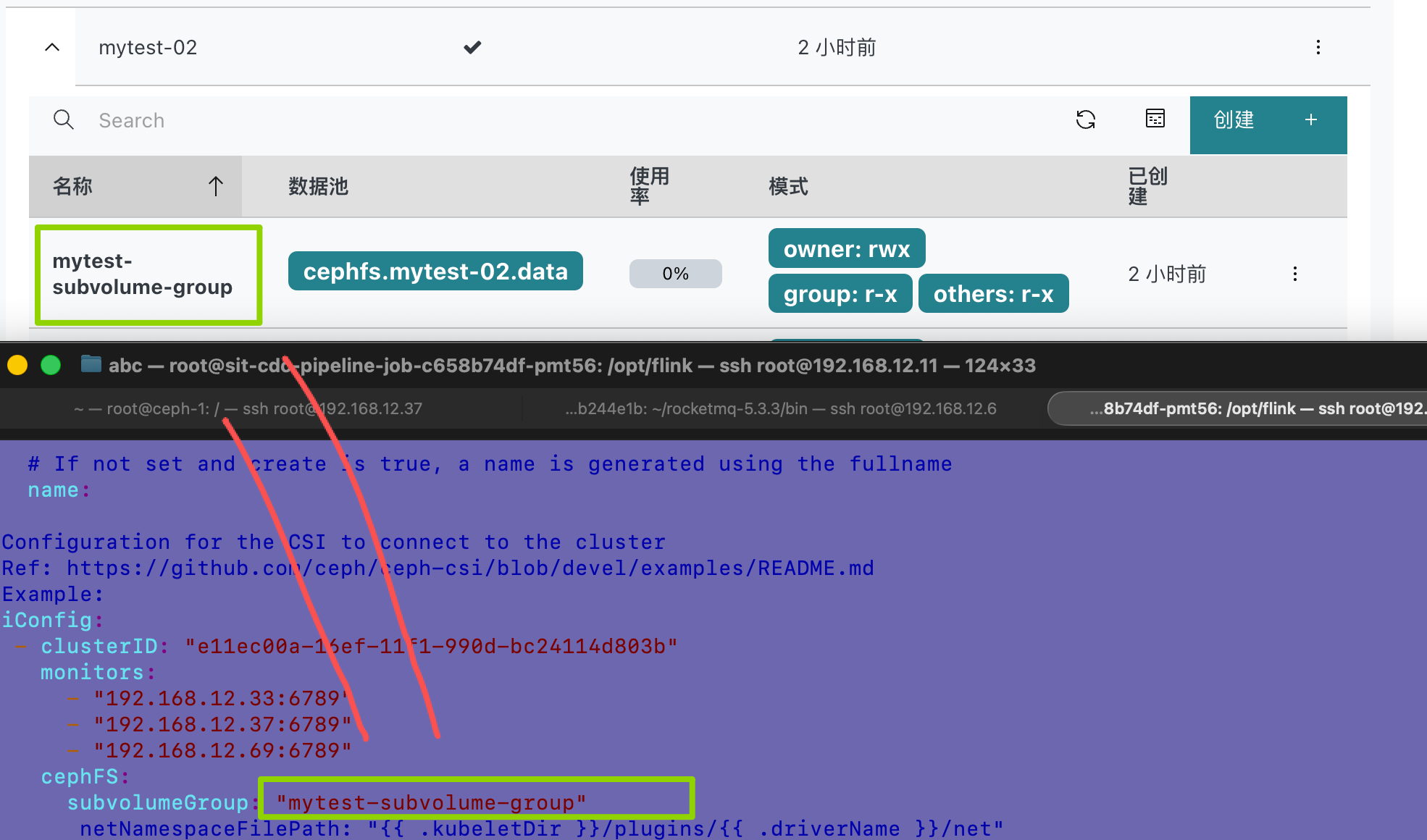
Task: Click the 数据池 column header
Action: (318, 186)
